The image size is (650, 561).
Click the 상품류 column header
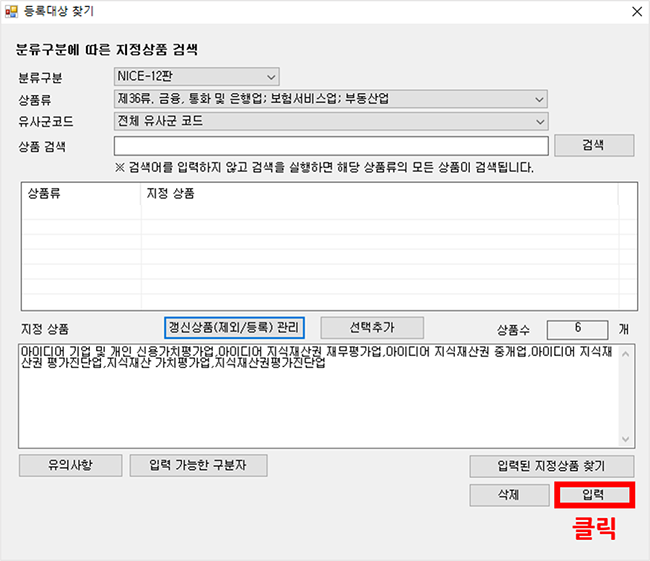click(x=81, y=194)
